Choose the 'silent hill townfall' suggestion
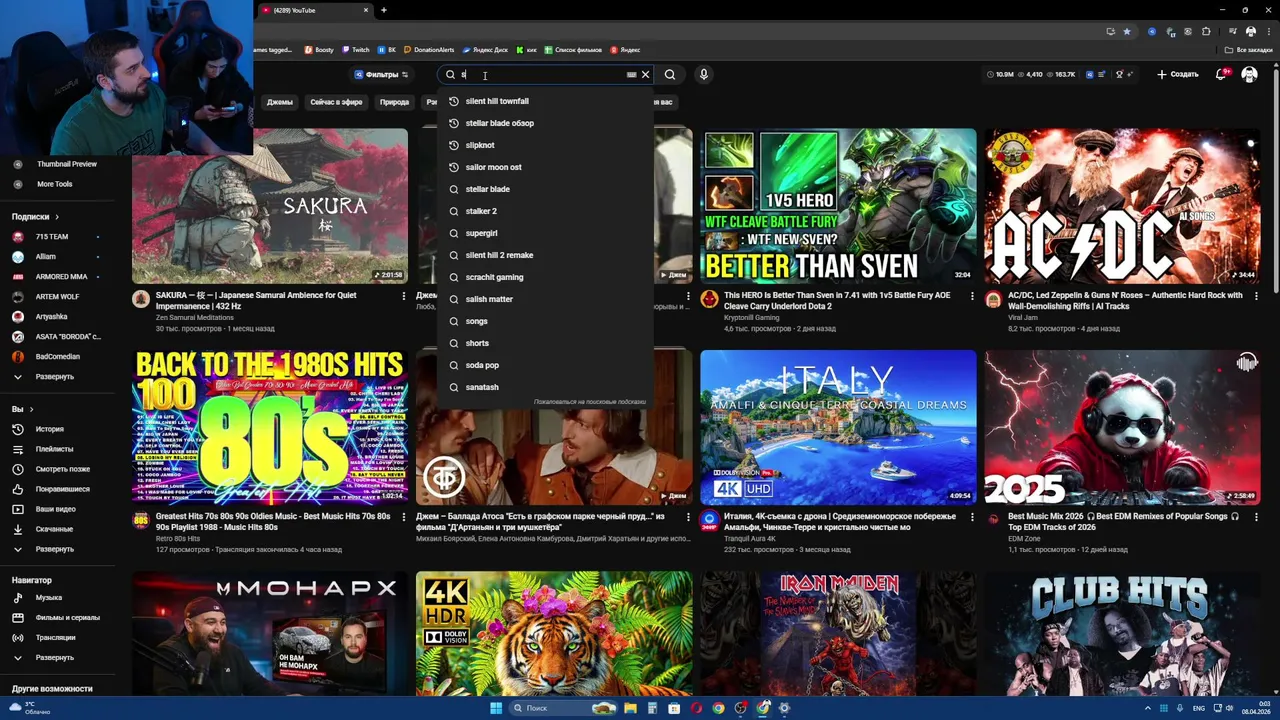This screenshot has height=720, width=1280. click(x=545, y=101)
